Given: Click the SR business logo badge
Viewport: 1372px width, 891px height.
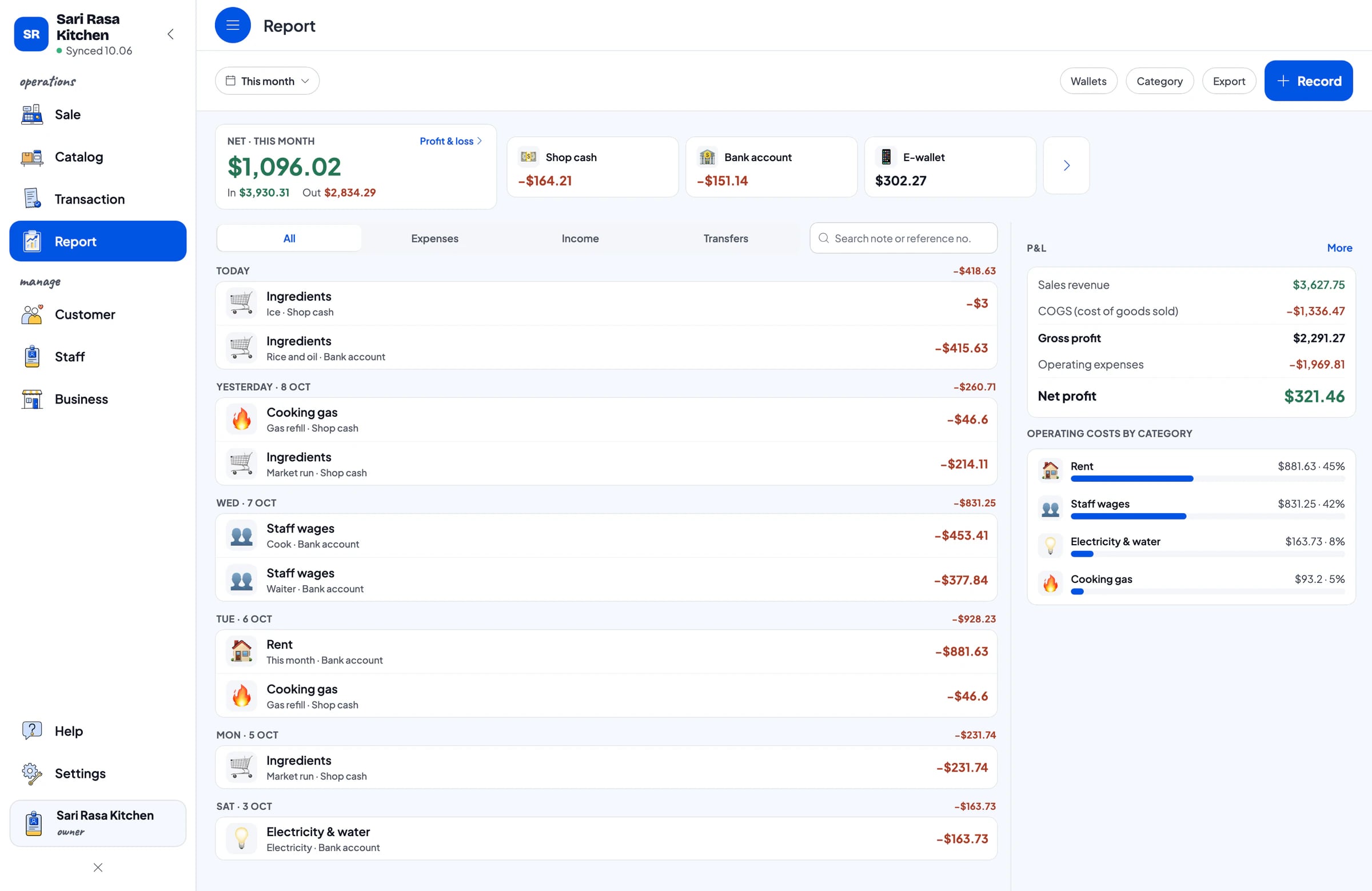Looking at the screenshot, I should point(31,34).
